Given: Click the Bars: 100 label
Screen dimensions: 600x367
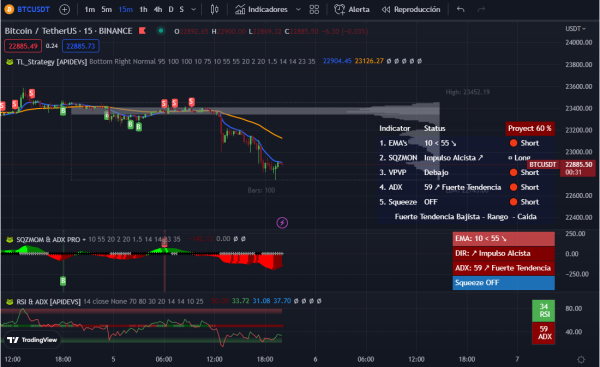Looking at the screenshot, I should 261,190.
